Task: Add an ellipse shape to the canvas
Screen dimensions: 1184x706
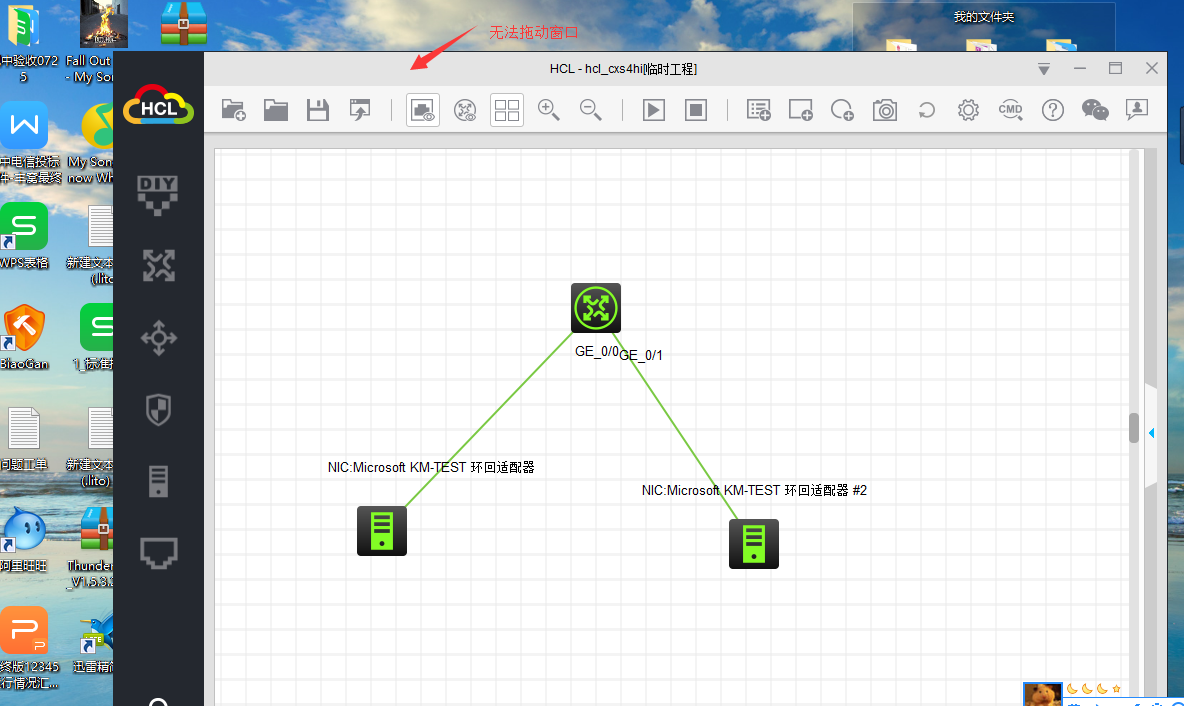Action: 842,110
